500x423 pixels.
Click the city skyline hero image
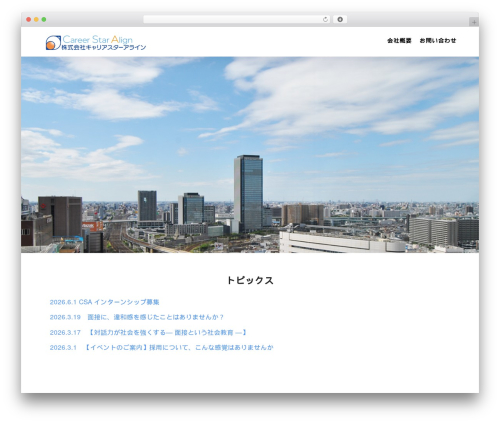pyautogui.click(x=250, y=155)
